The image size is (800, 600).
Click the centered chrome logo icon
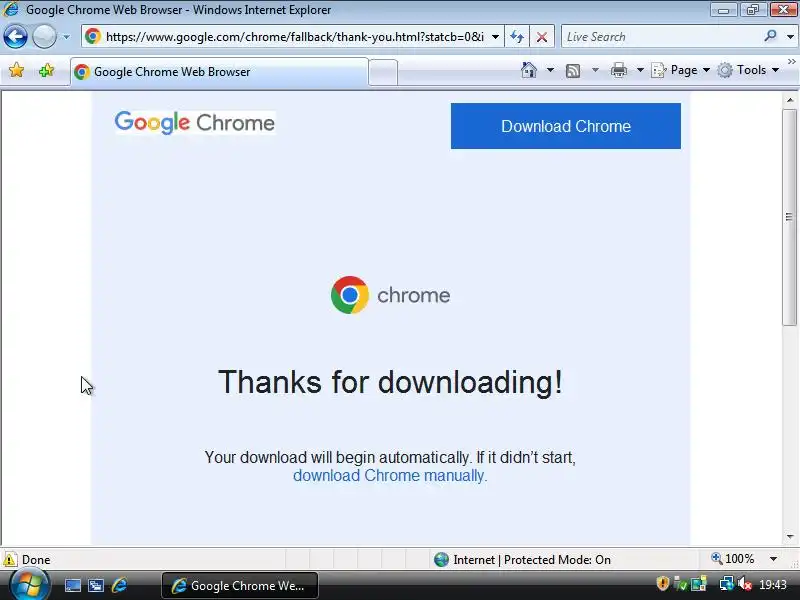349,295
